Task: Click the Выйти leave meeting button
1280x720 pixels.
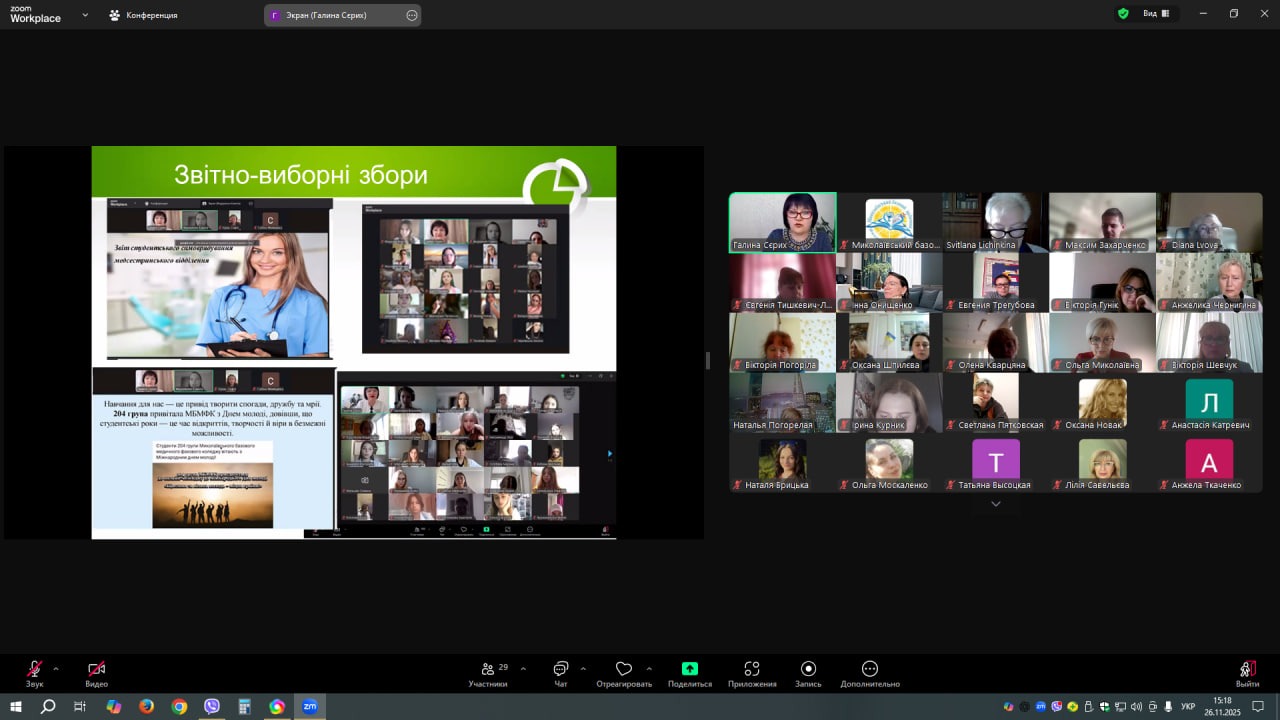Action: coord(1247,669)
